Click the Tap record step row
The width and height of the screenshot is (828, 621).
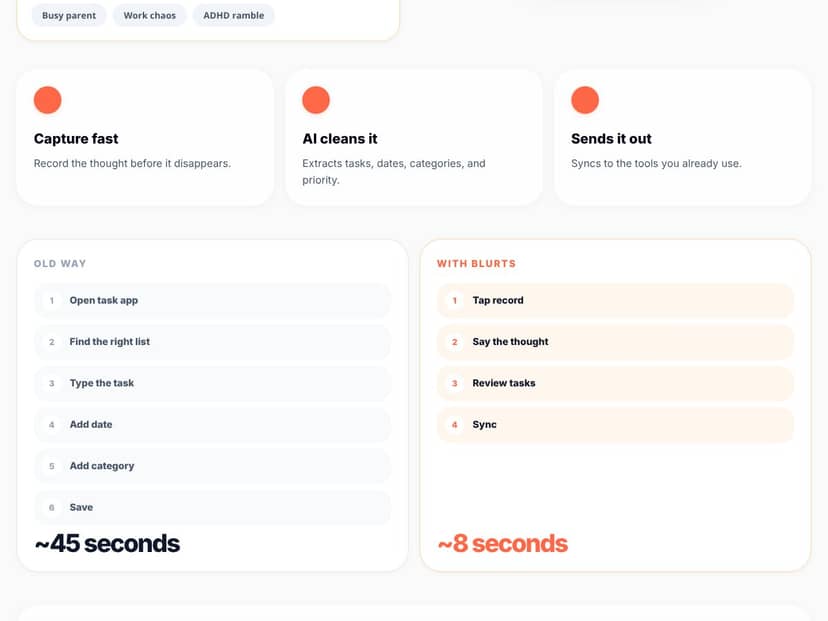[615, 300]
